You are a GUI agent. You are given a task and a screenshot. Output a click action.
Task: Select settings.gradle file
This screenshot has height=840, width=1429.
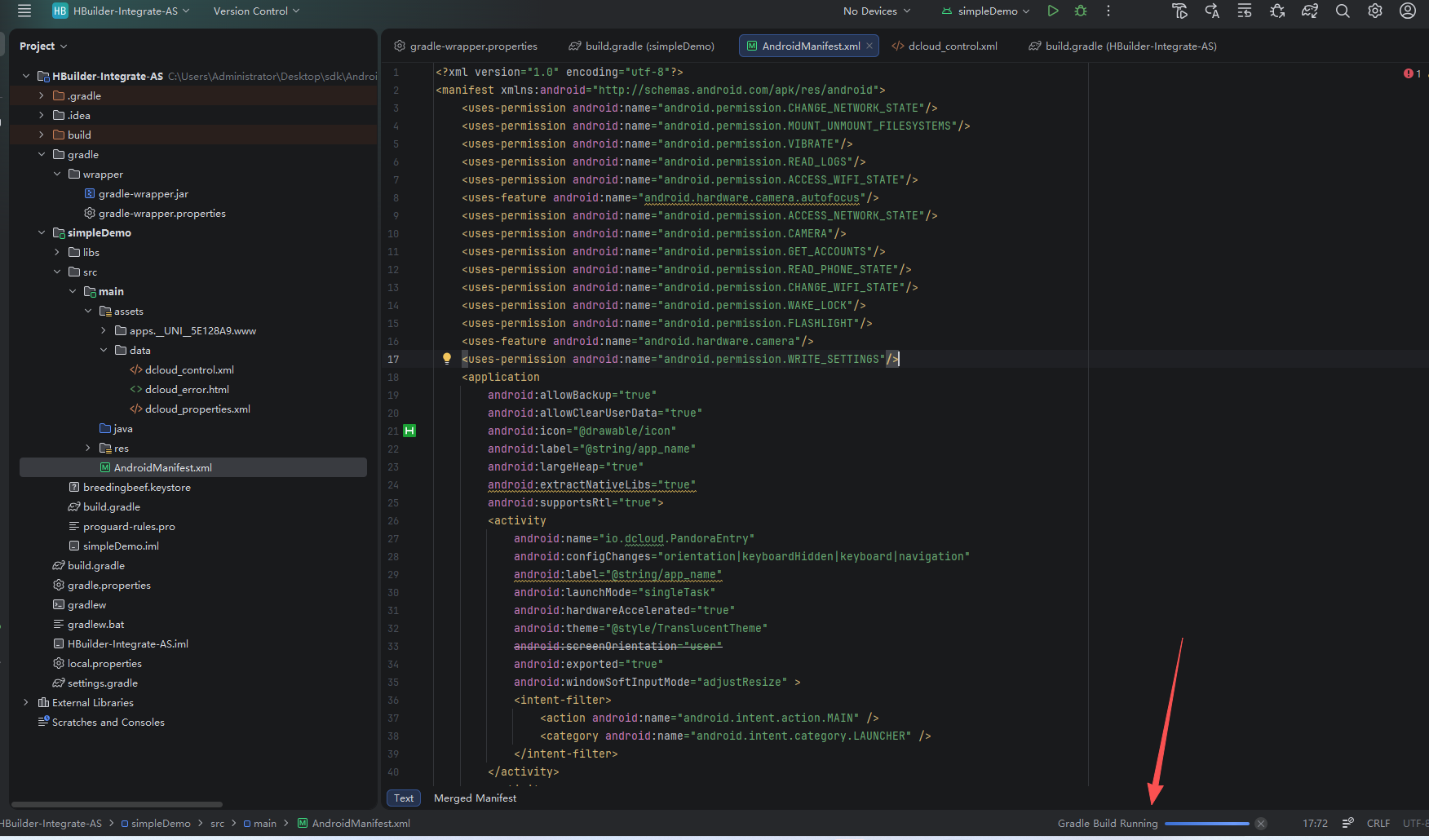(95, 683)
